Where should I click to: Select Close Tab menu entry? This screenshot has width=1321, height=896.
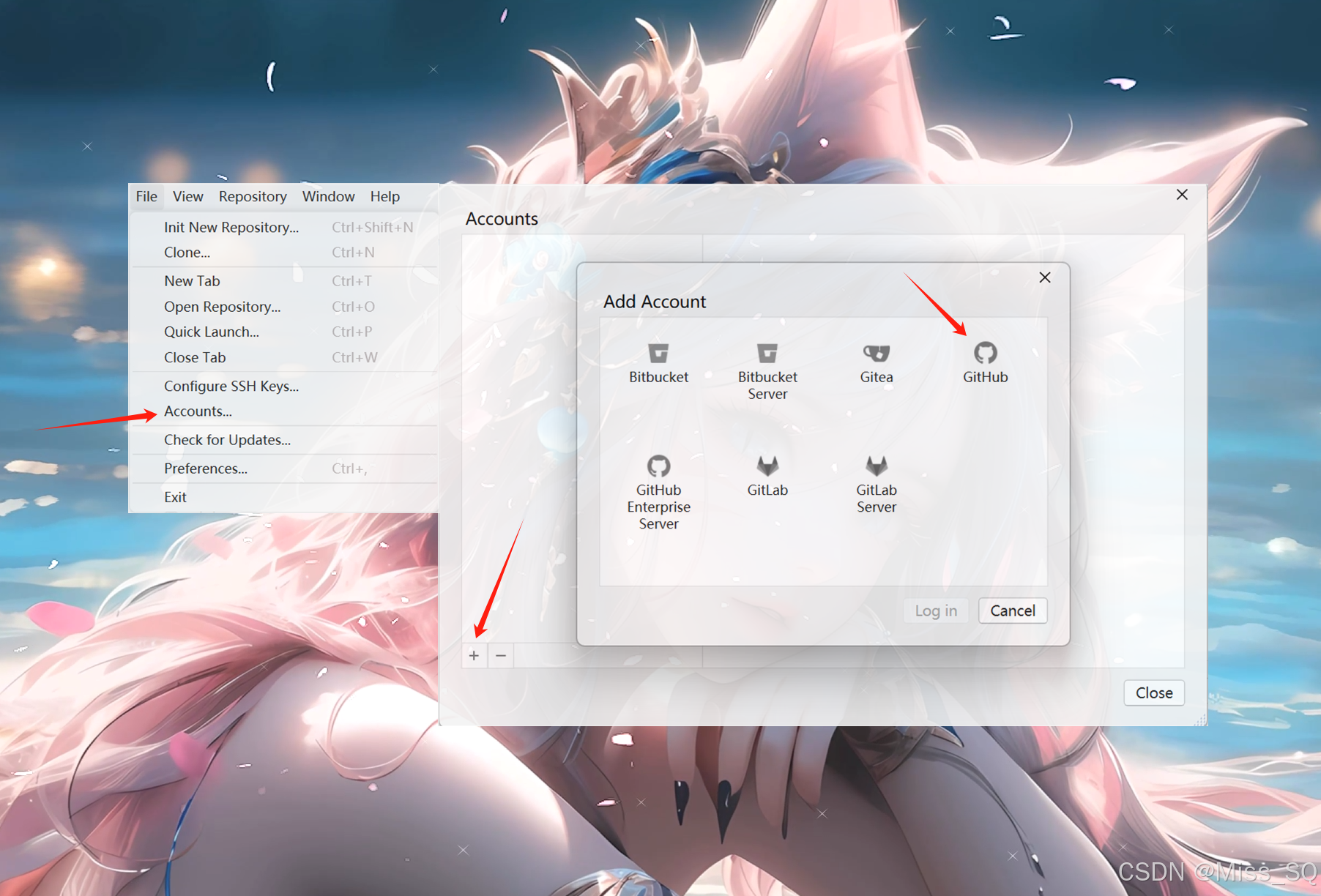point(284,357)
